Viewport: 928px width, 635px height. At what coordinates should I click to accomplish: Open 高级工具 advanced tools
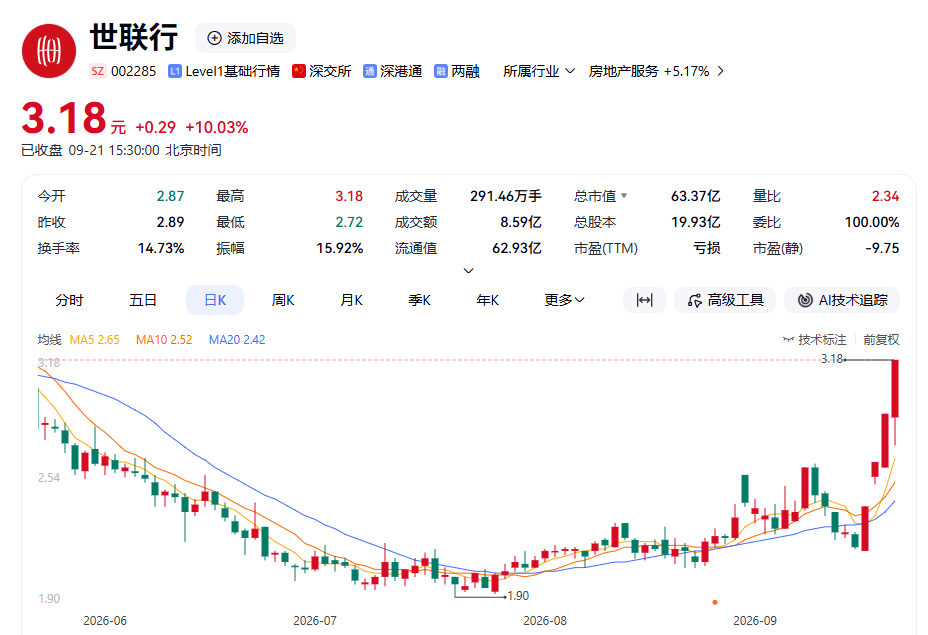pos(725,300)
